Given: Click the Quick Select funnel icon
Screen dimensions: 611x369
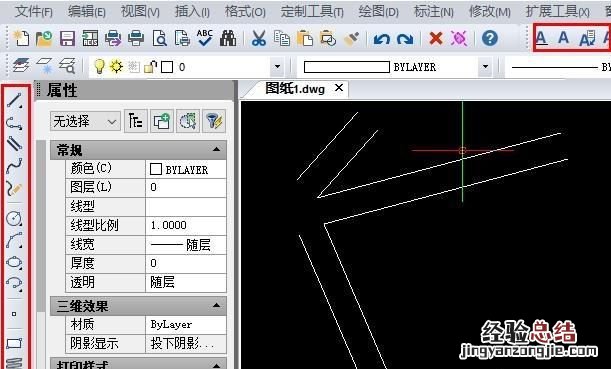Looking at the screenshot, I should (214, 122).
